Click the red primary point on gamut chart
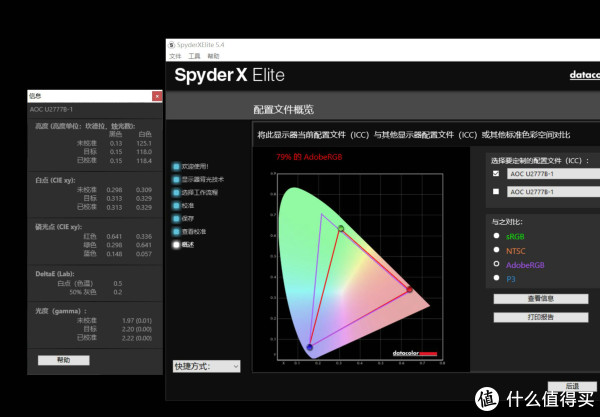Viewport: 600px width, 417px height. click(409, 289)
